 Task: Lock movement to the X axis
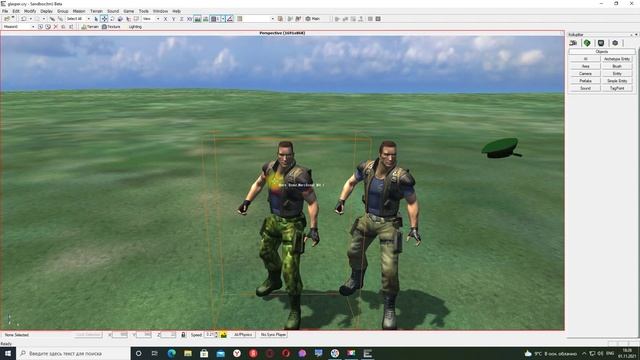[165, 19]
